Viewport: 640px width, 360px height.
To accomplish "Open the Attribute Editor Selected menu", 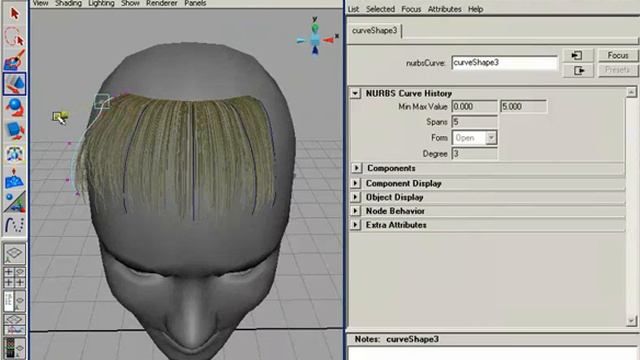I will tap(380, 9).
